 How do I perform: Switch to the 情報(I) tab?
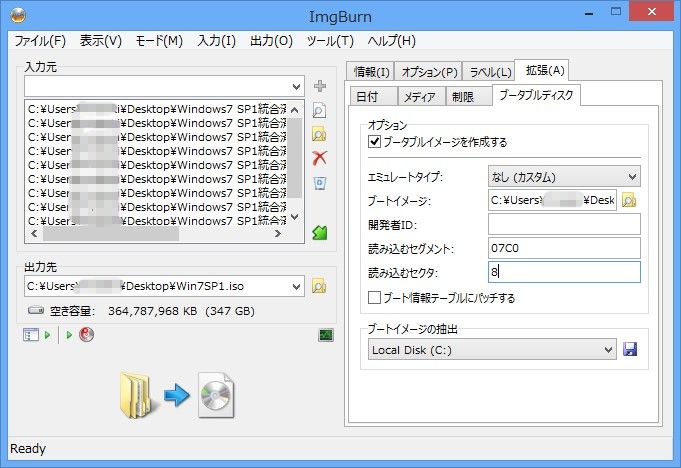tap(371, 72)
